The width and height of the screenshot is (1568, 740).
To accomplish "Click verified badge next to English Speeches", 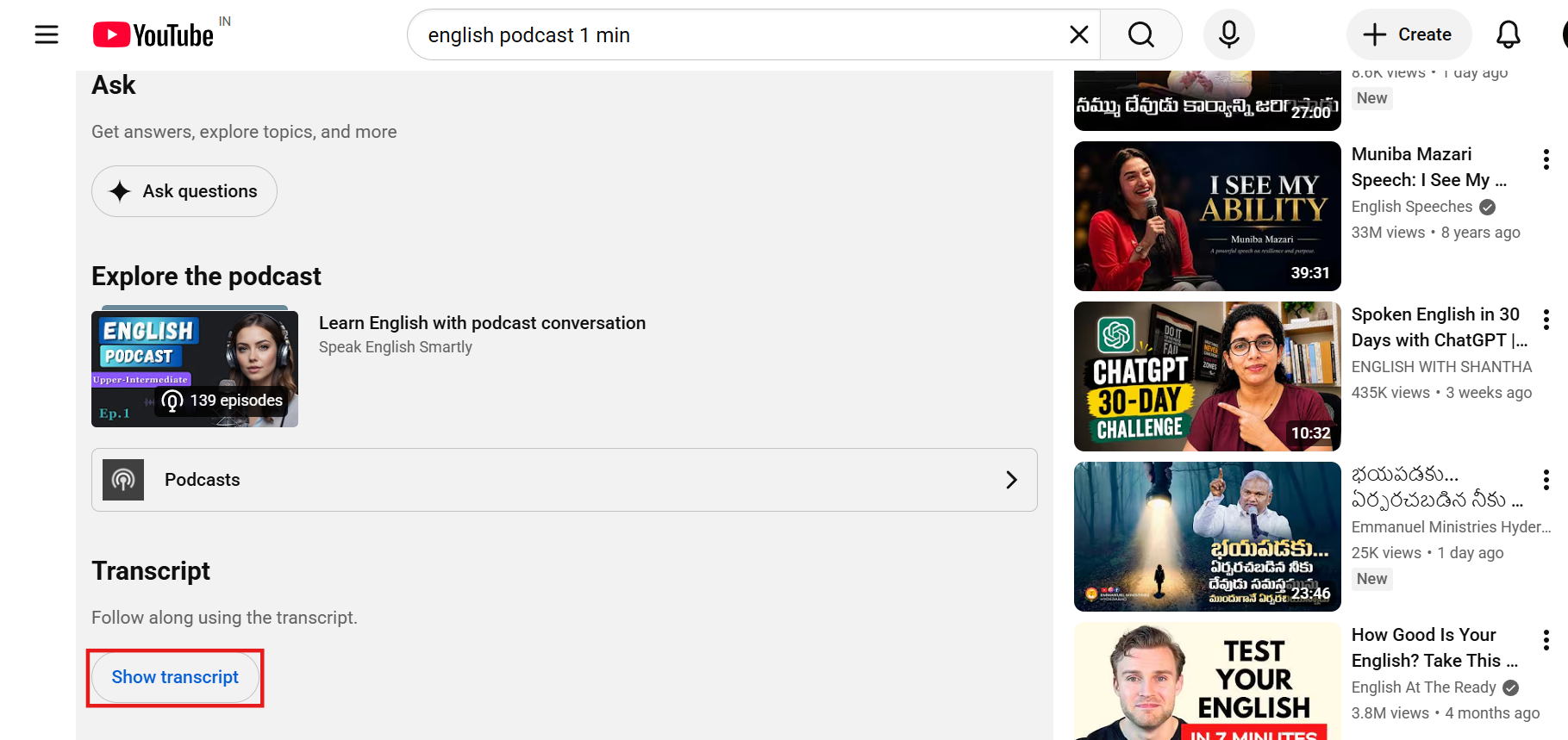I will click(x=1487, y=207).
